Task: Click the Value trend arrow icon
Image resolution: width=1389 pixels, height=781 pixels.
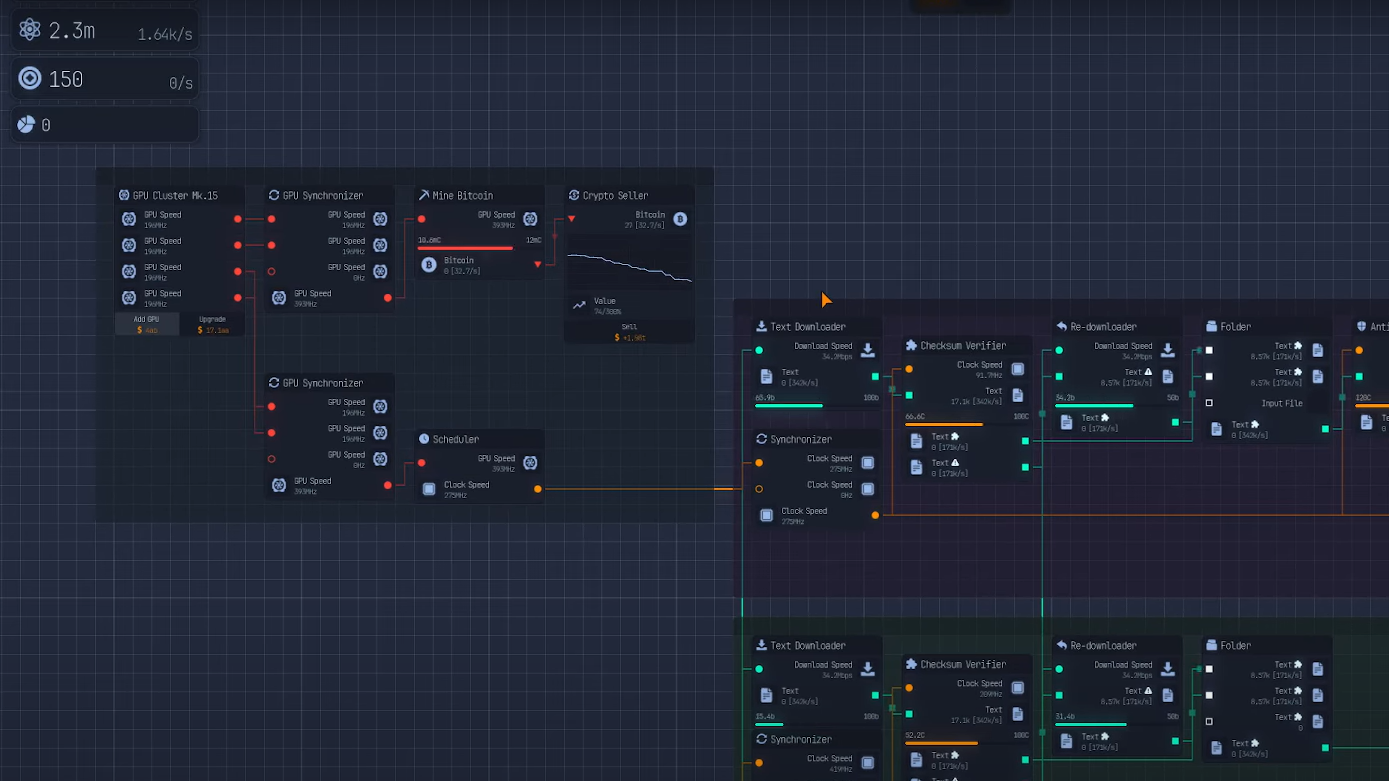Action: [579, 305]
